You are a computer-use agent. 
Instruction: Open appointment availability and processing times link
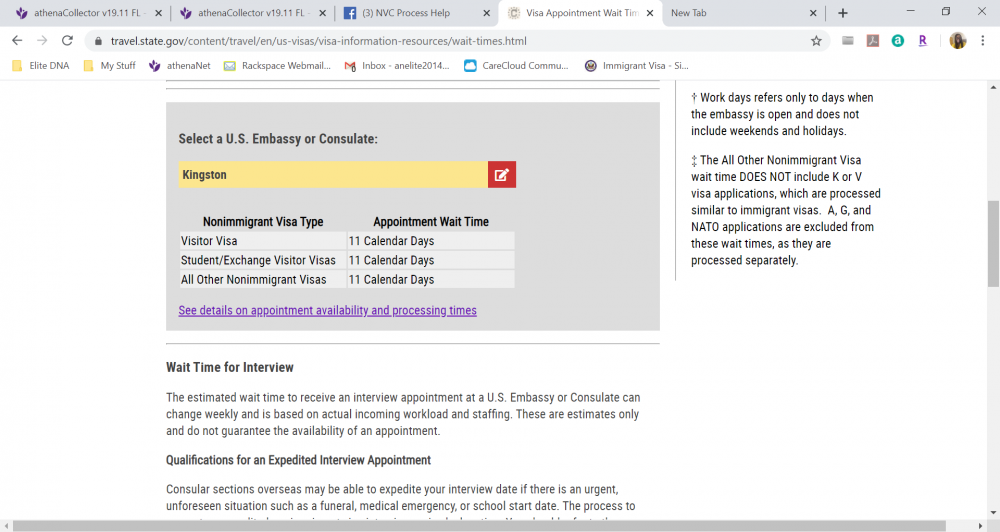(327, 311)
